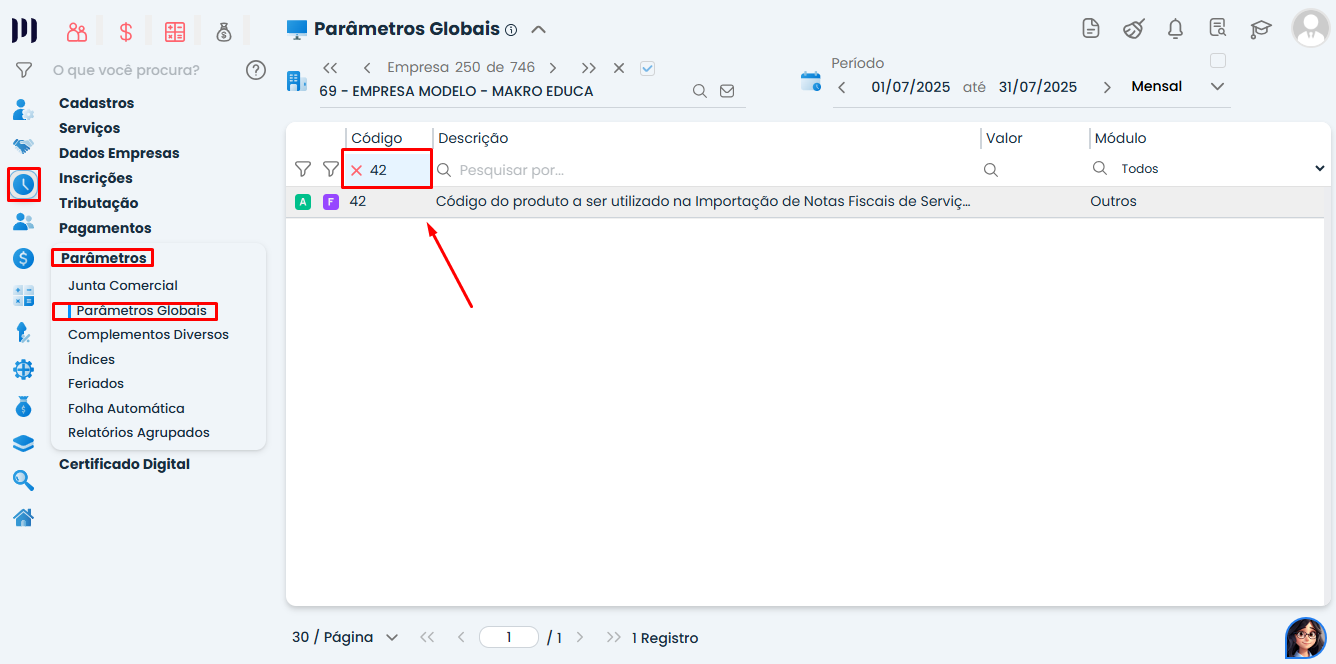Click the help question mark icon
1336x664 pixels.
click(x=256, y=70)
